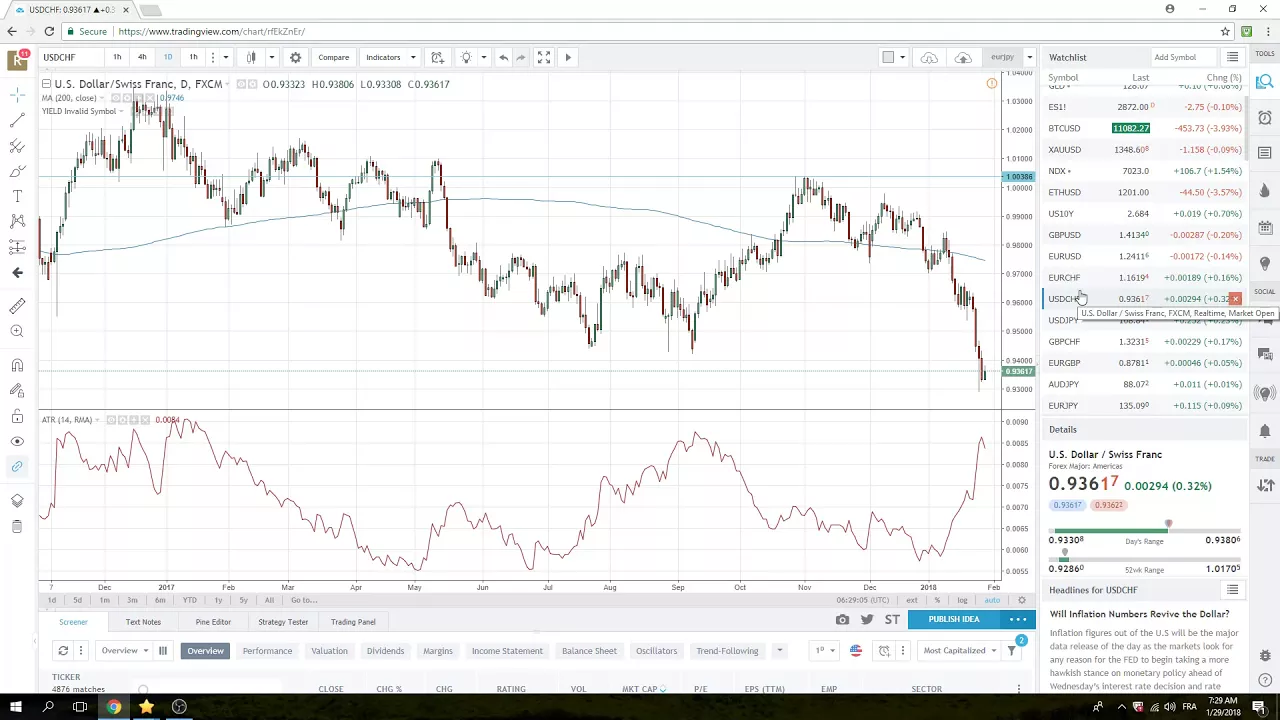Open the Pine Editor tab
This screenshot has width=1280, height=720.
(x=213, y=622)
